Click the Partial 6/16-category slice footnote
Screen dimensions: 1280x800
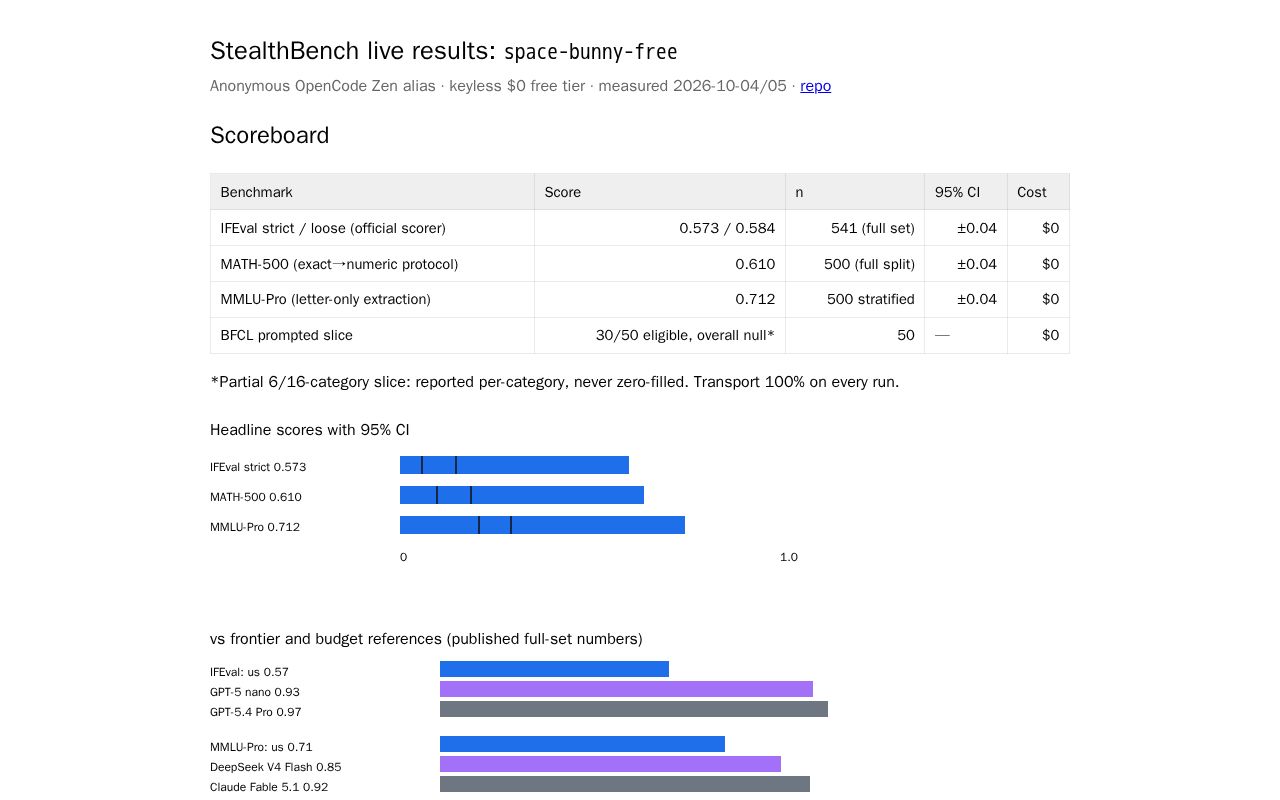(554, 382)
